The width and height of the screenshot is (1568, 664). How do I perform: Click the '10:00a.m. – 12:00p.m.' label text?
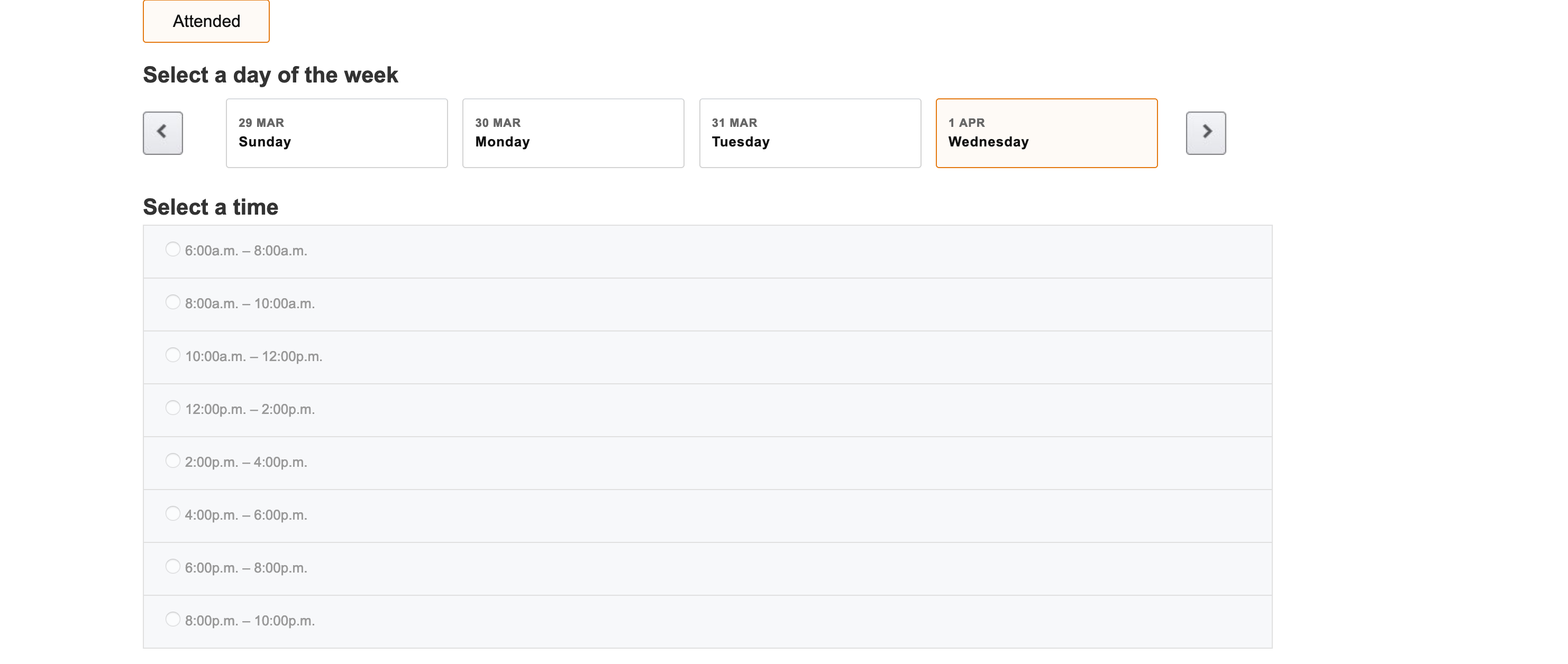pyautogui.click(x=253, y=356)
